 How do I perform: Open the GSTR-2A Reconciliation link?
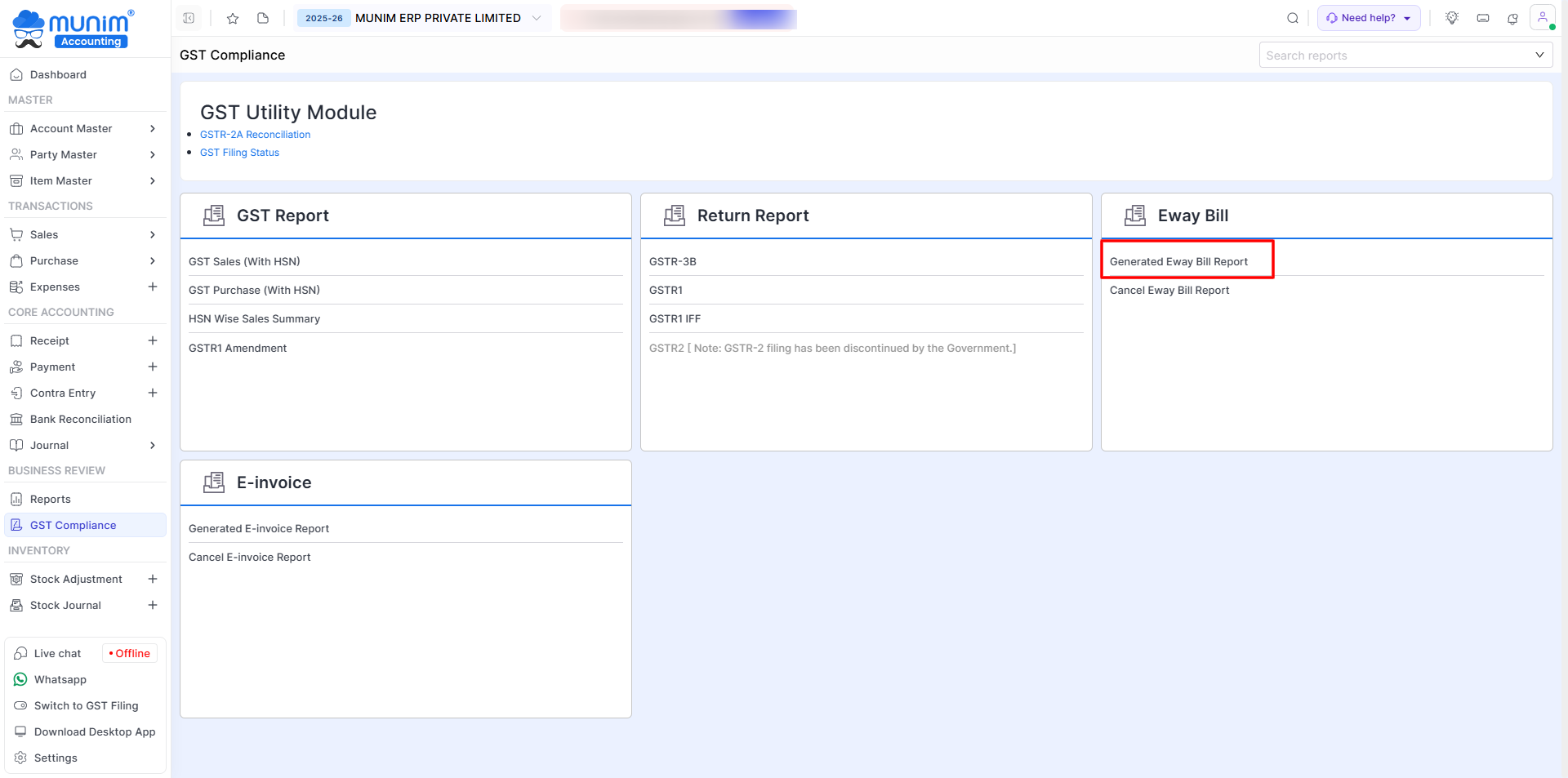coord(255,135)
